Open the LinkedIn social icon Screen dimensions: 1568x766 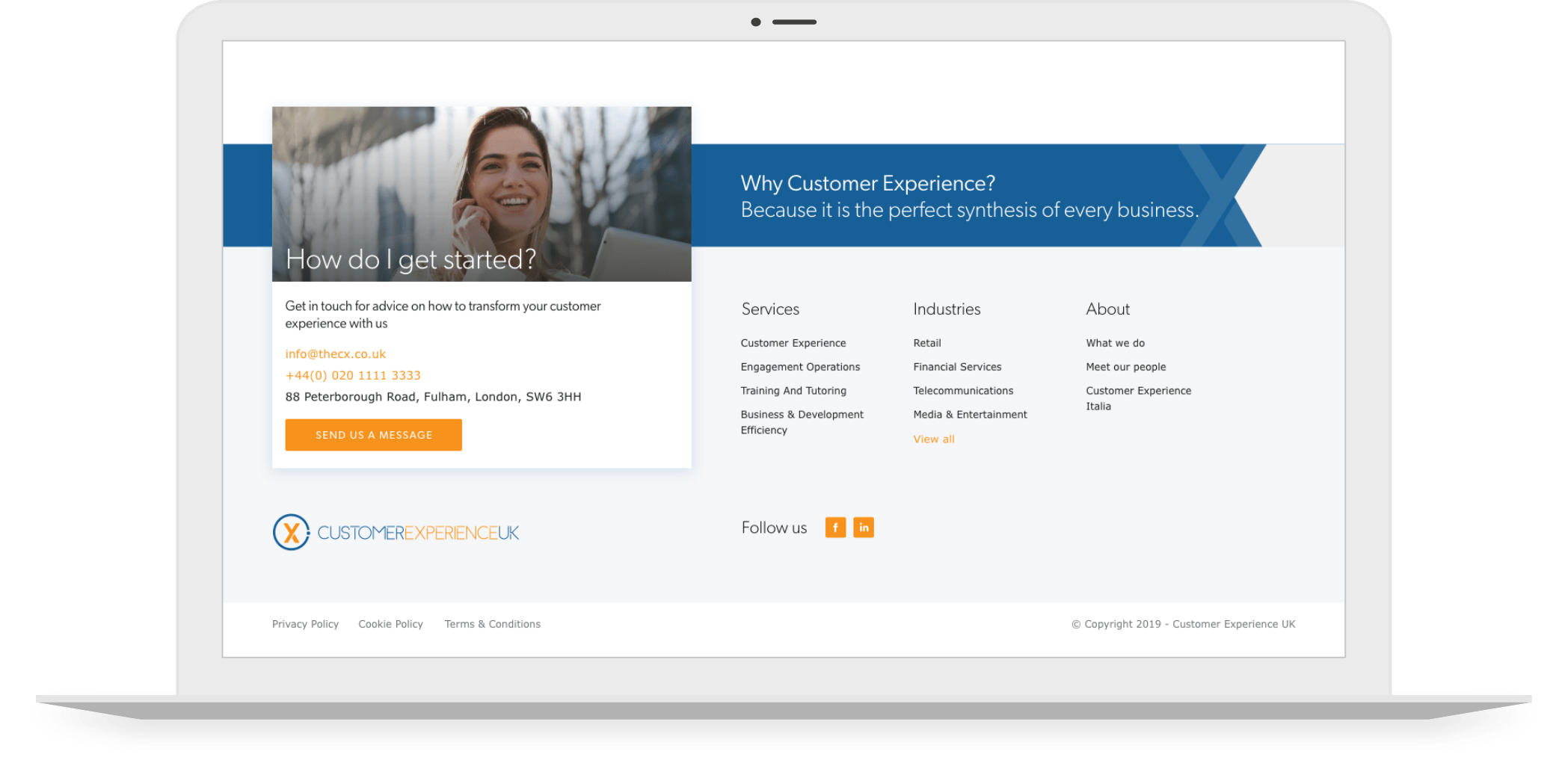coord(864,528)
